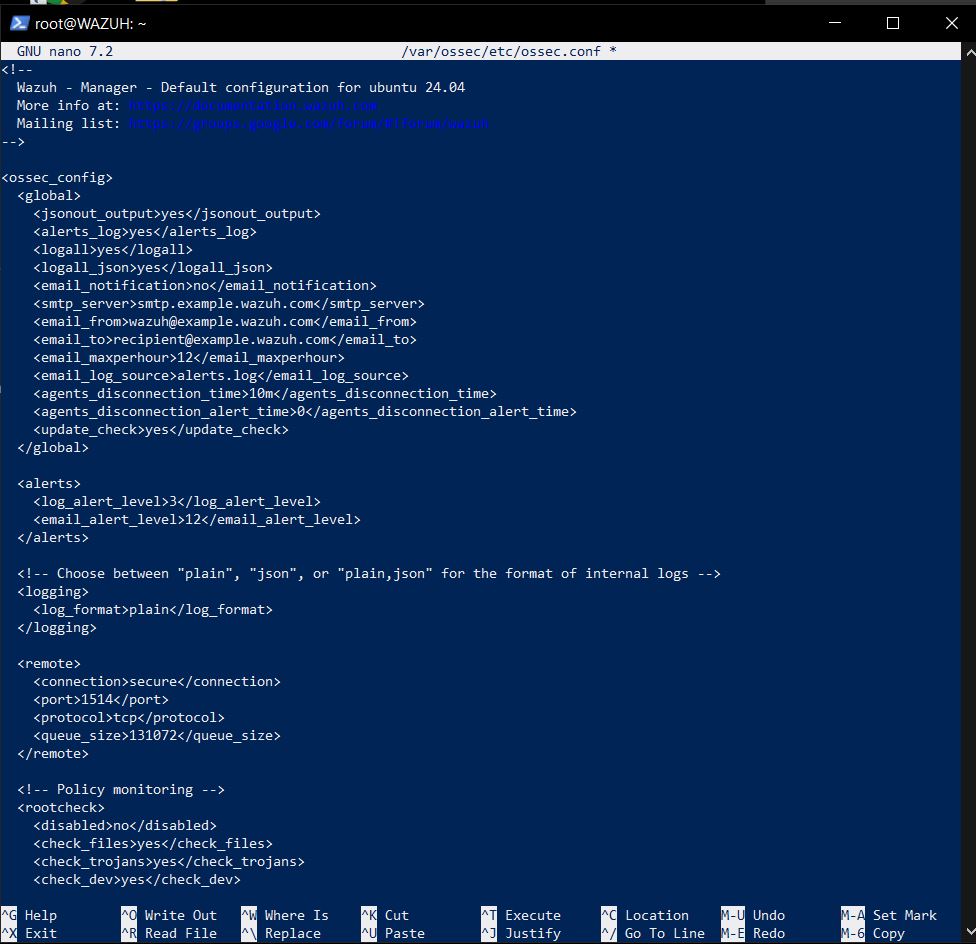This screenshot has height=944, width=976.
Task: Click the M-6 Copy shortcut
Action: coord(873,933)
